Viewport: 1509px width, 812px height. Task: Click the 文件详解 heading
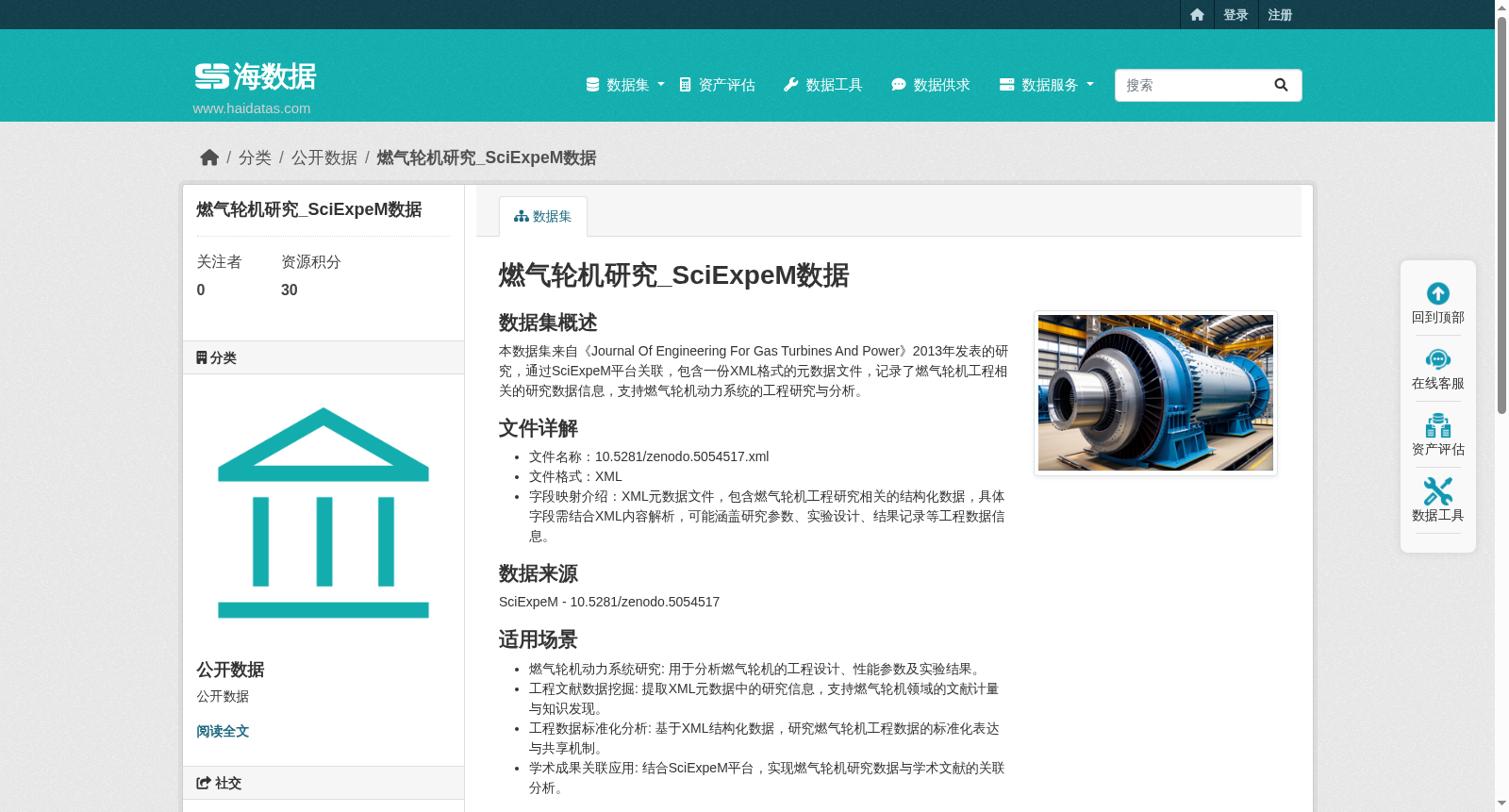[x=539, y=428]
